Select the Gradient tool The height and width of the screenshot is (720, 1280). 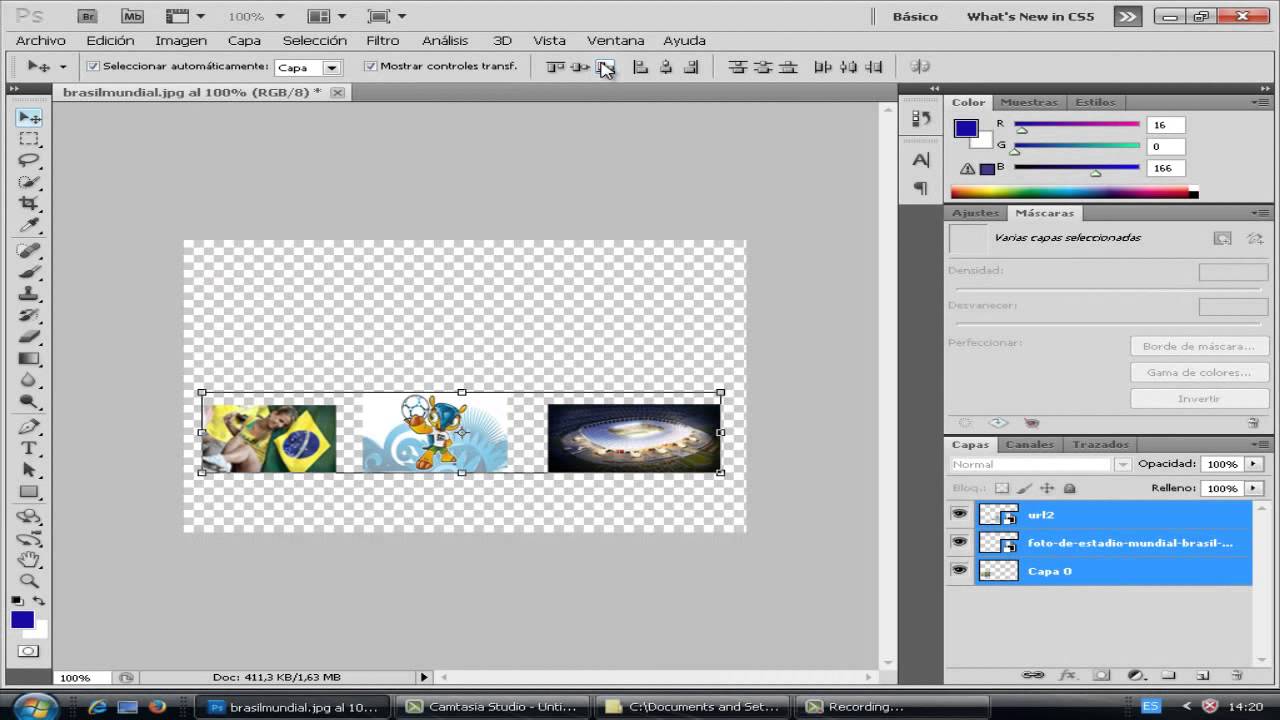point(29,359)
